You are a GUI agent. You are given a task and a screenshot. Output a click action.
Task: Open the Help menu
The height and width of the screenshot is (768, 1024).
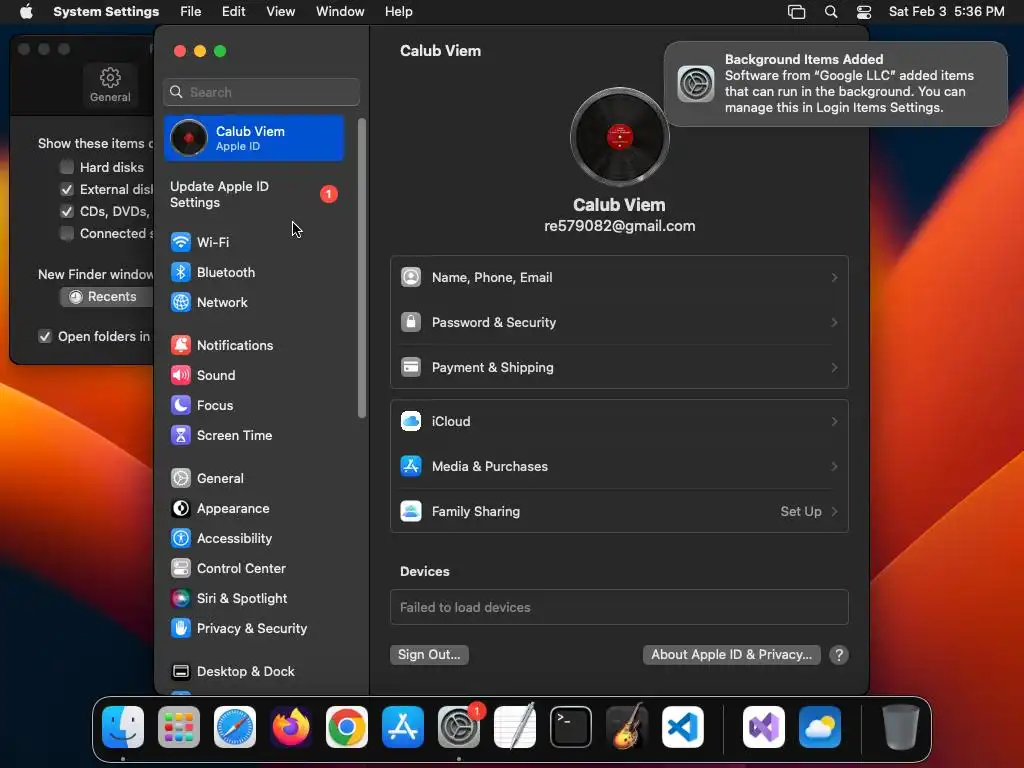(398, 11)
